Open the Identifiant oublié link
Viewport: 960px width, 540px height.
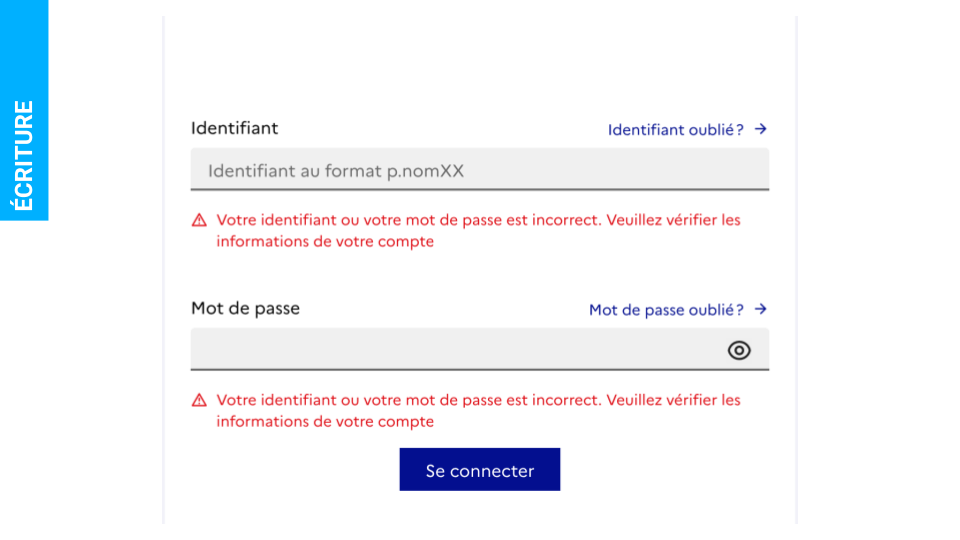point(675,130)
